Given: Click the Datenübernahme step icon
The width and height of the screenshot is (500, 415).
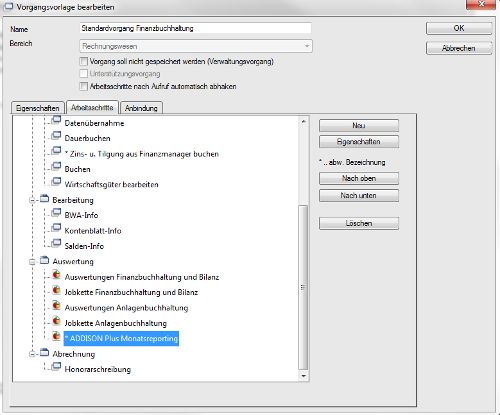Looking at the screenshot, I should coord(56,120).
